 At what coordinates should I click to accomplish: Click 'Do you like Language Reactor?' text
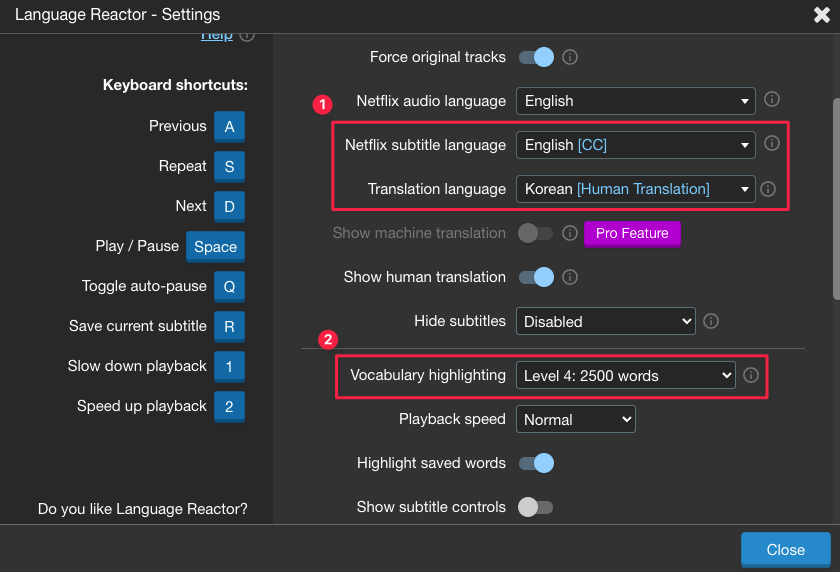142,509
